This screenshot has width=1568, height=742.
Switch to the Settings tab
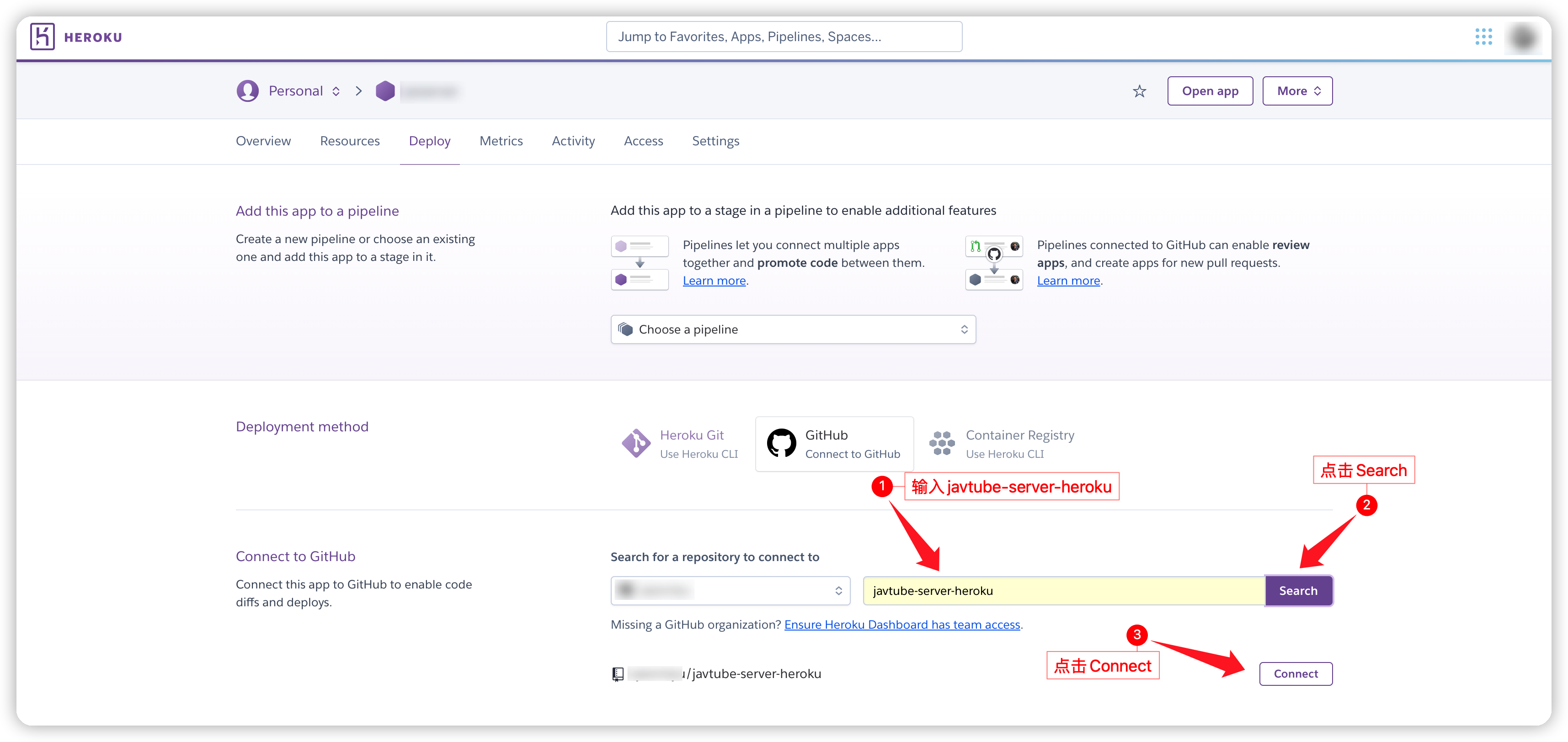(x=715, y=141)
